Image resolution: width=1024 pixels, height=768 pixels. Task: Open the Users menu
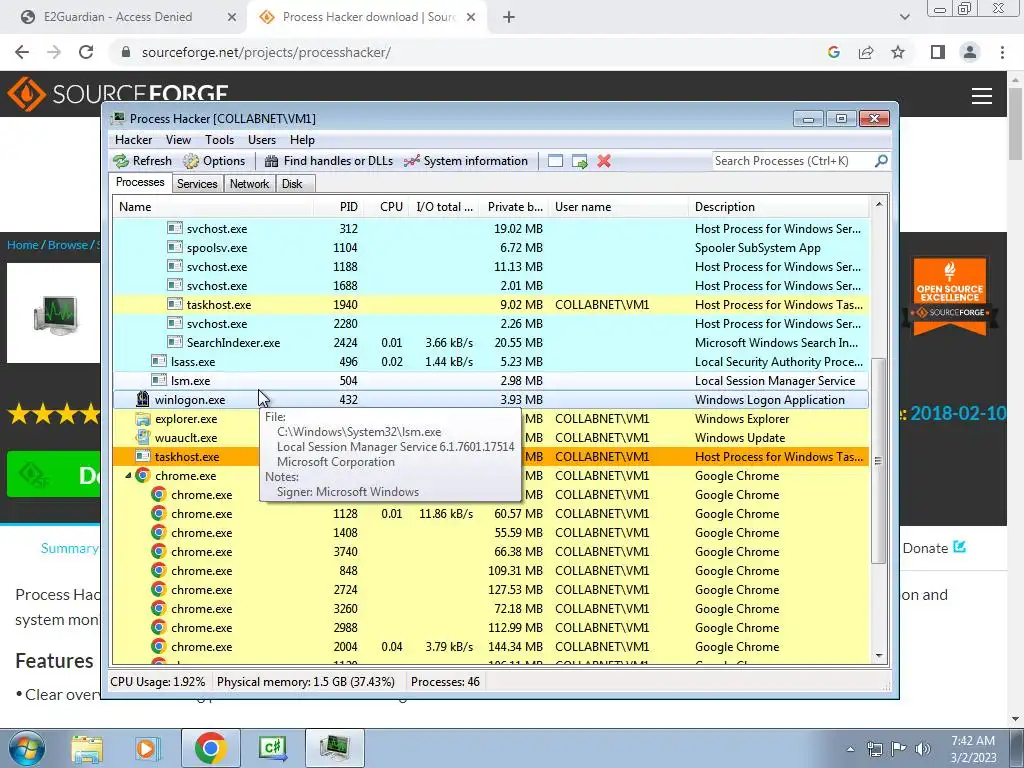(261, 140)
